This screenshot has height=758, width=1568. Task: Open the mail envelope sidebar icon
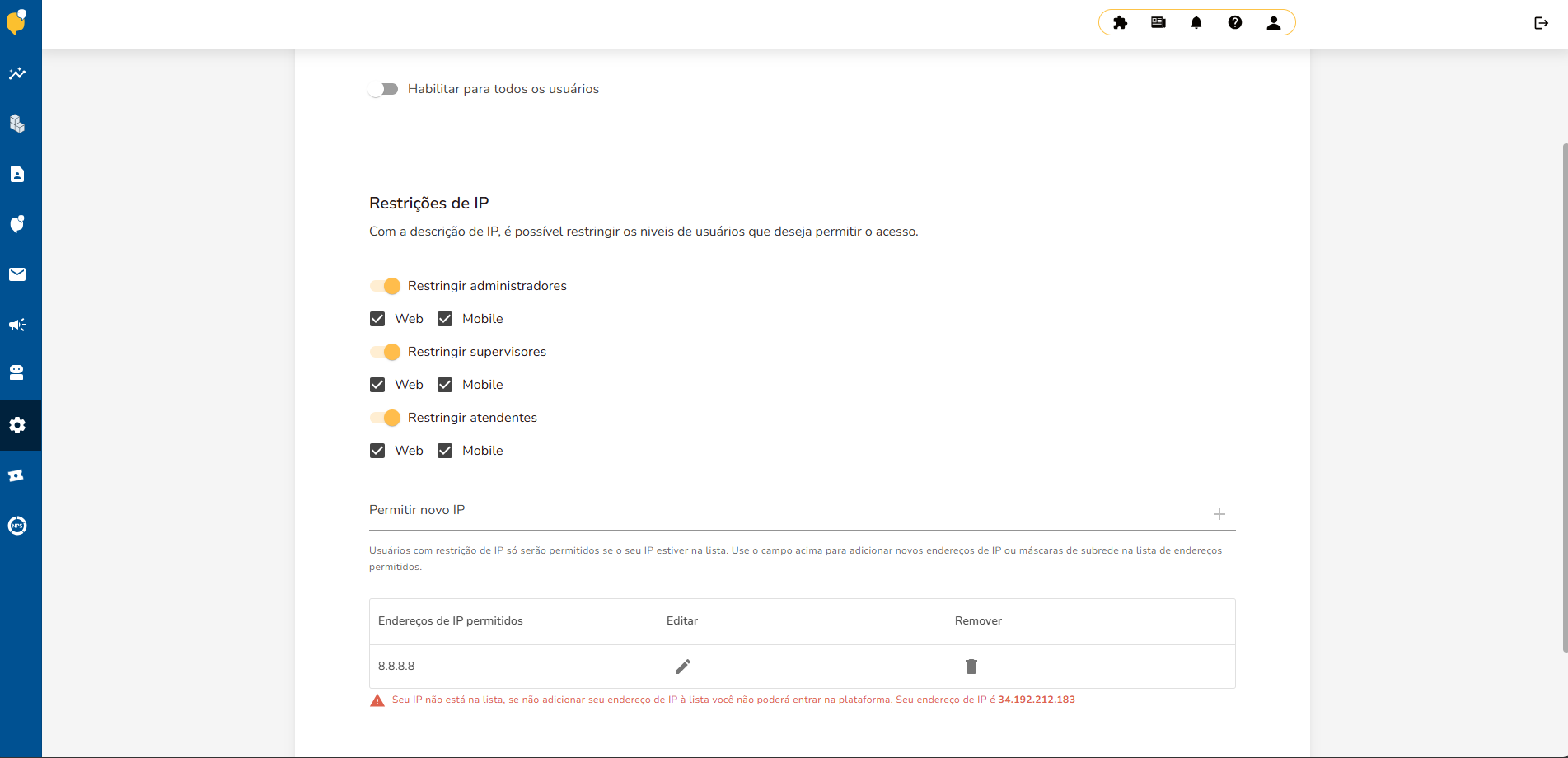coord(17,274)
